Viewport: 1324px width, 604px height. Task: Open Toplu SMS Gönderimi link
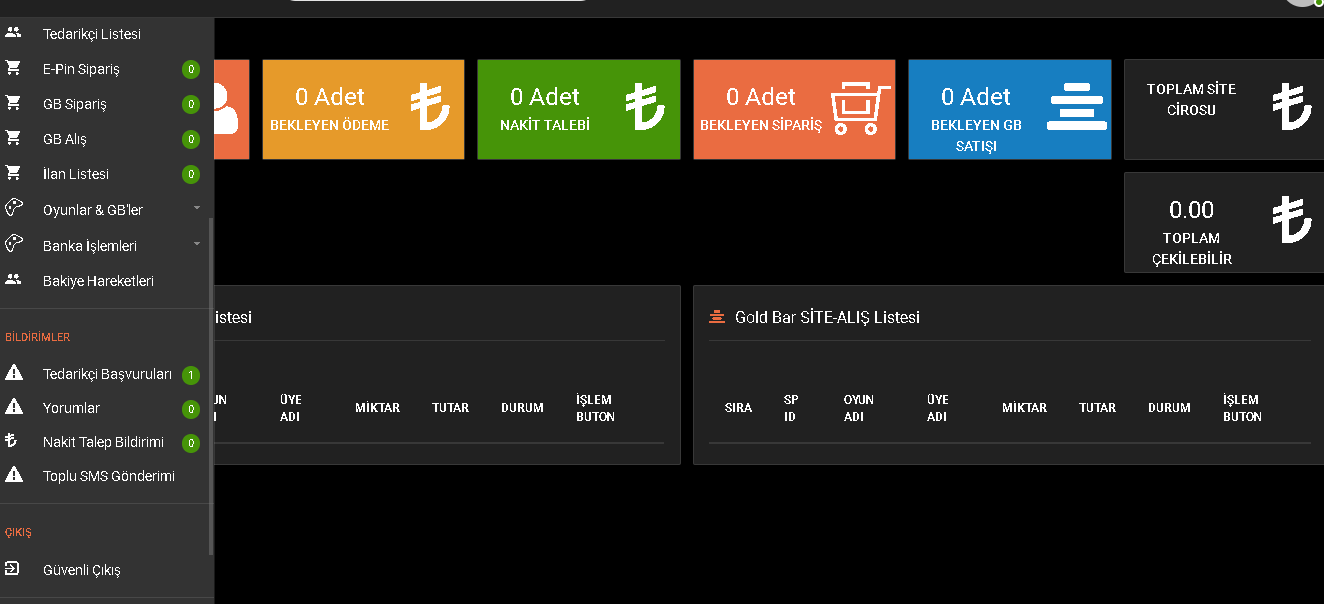pyautogui.click(x=109, y=476)
